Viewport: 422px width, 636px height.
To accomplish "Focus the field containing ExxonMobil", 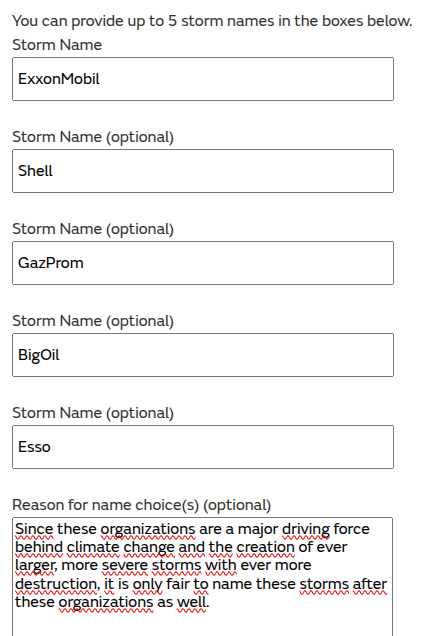I will (x=203, y=79).
